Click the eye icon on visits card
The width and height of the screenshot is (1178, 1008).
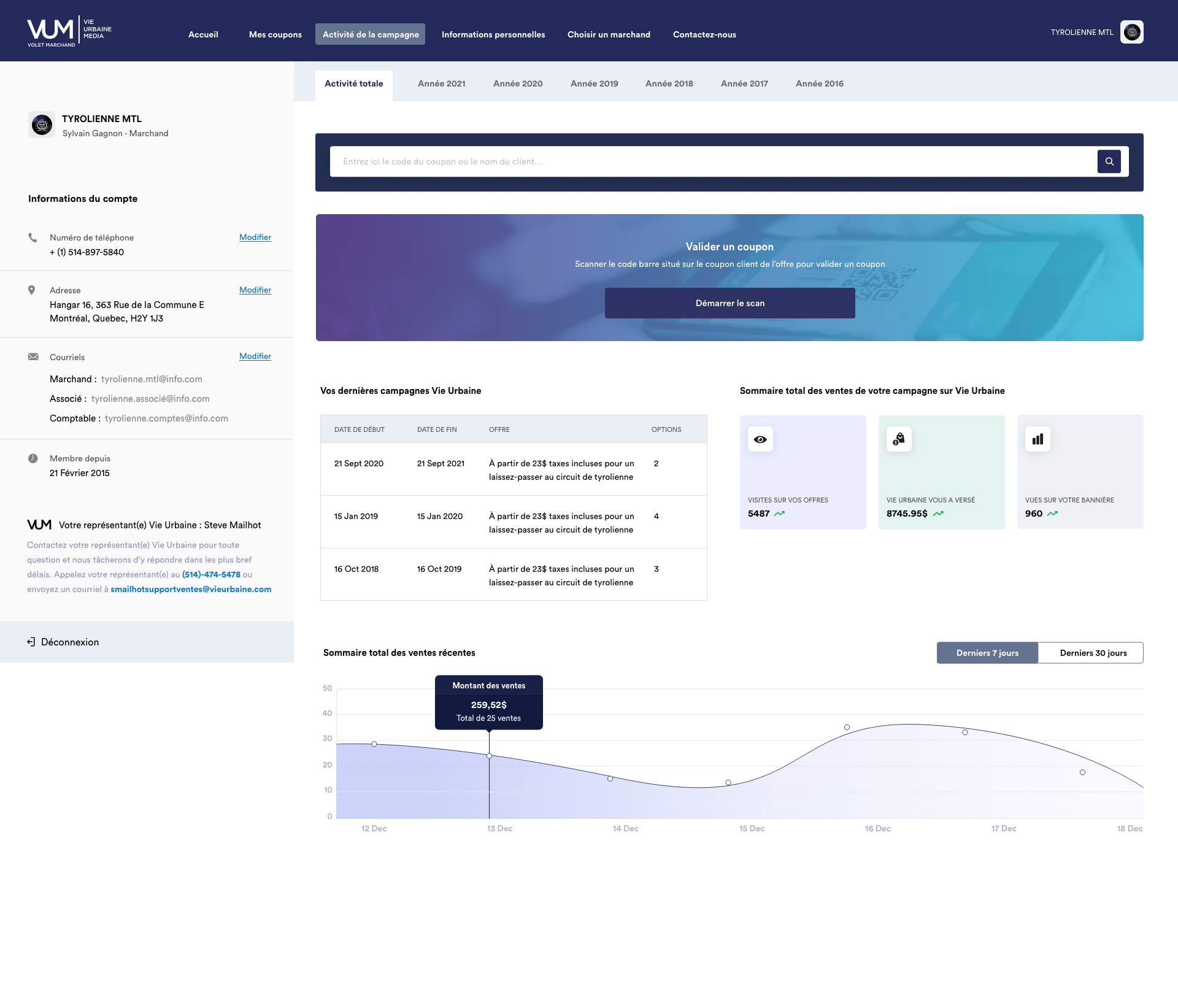click(760, 439)
